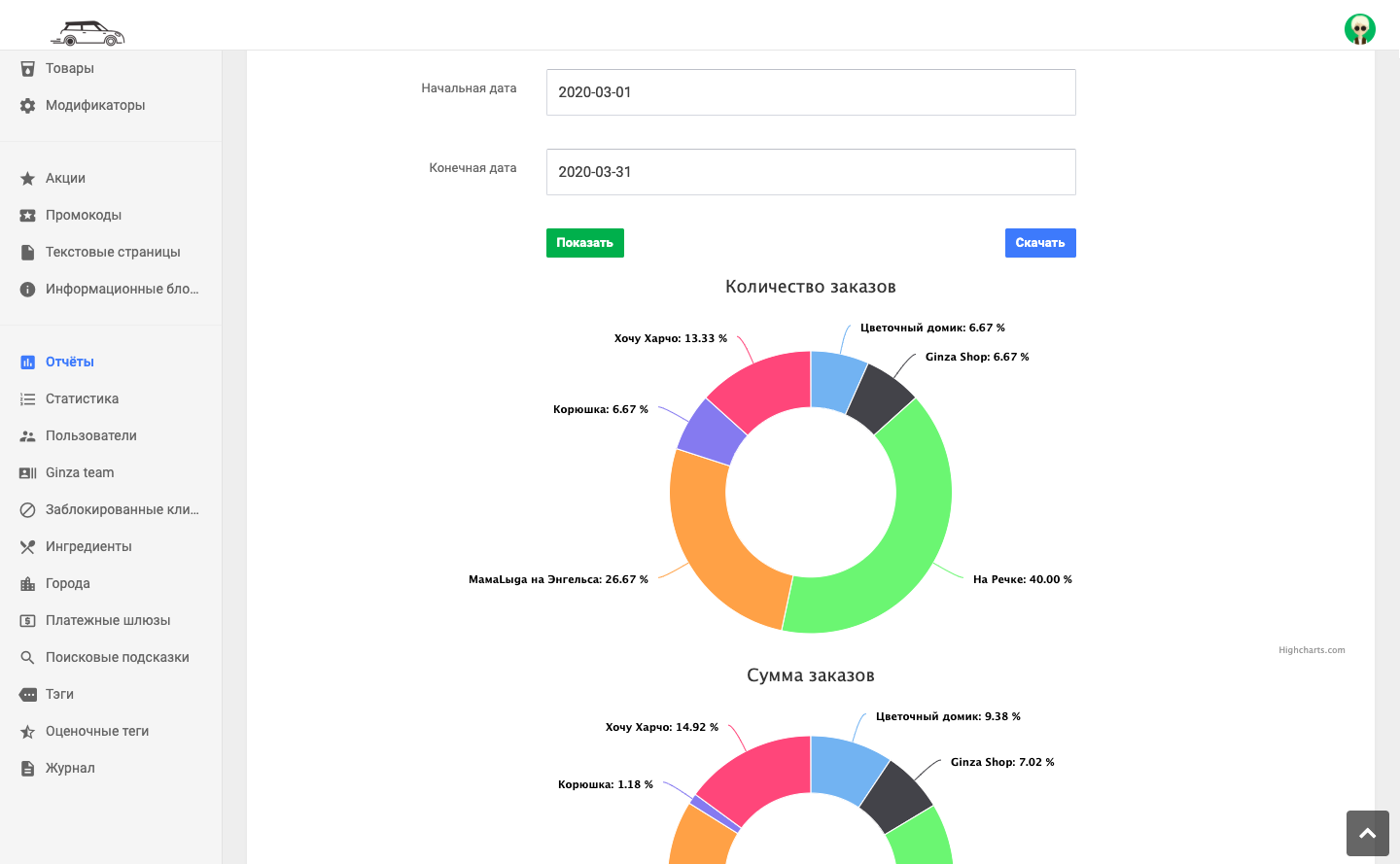Open the Статистика menu item
The image size is (1400, 864).
[x=82, y=398]
